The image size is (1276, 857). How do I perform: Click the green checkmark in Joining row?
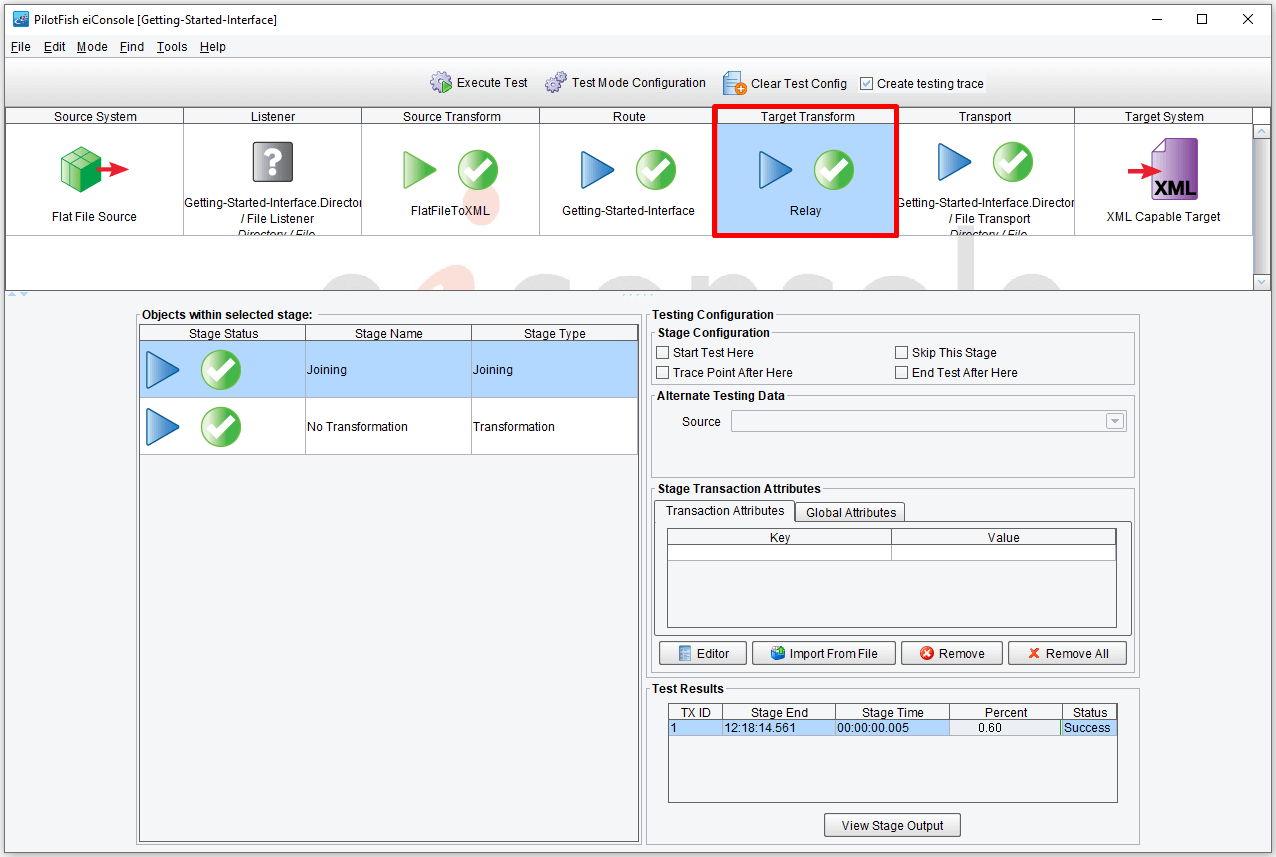tap(221, 370)
